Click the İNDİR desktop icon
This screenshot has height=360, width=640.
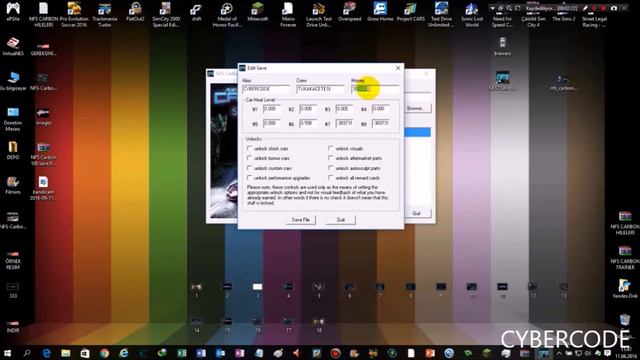[13, 326]
